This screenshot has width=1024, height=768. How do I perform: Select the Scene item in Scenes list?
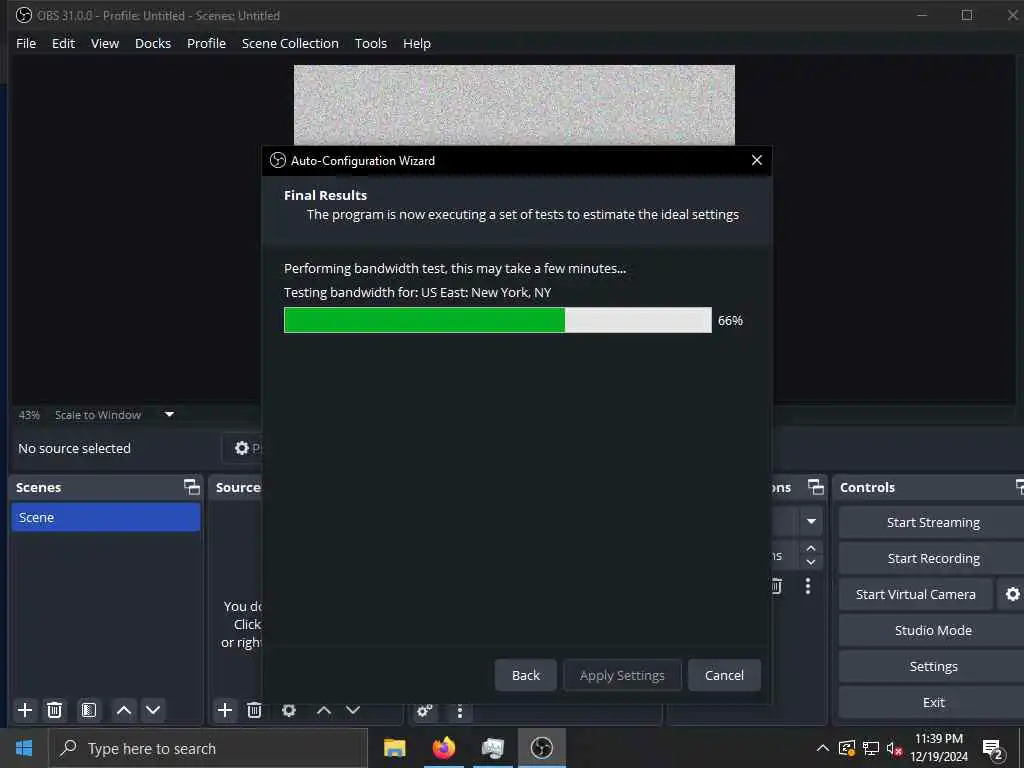point(106,517)
